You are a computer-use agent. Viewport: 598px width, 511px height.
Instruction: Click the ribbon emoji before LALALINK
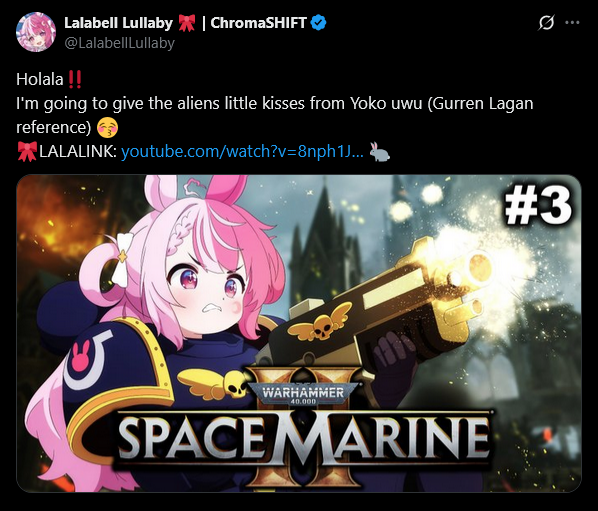tap(27, 151)
